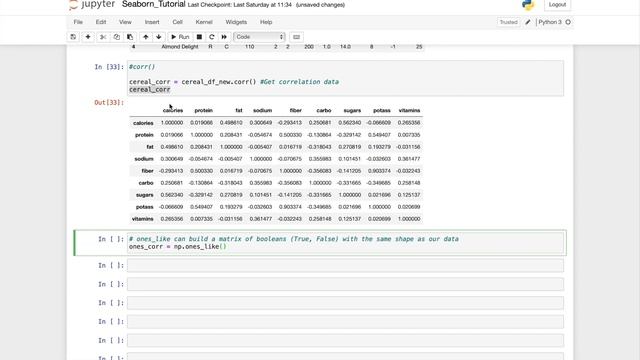The height and width of the screenshot is (360, 640).
Task: Click the sugars column header
Action: (x=352, y=110)
